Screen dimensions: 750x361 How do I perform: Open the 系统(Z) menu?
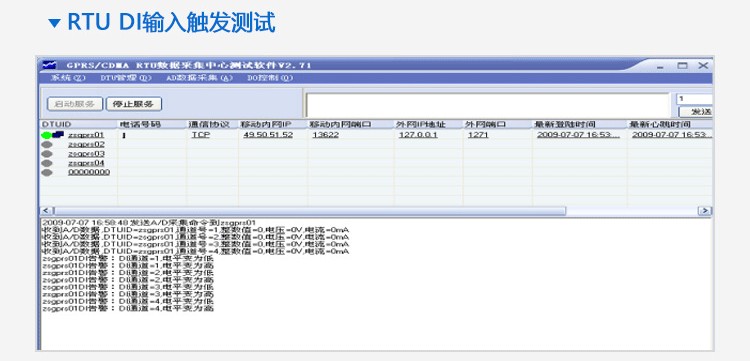click(x=68, y=78)
